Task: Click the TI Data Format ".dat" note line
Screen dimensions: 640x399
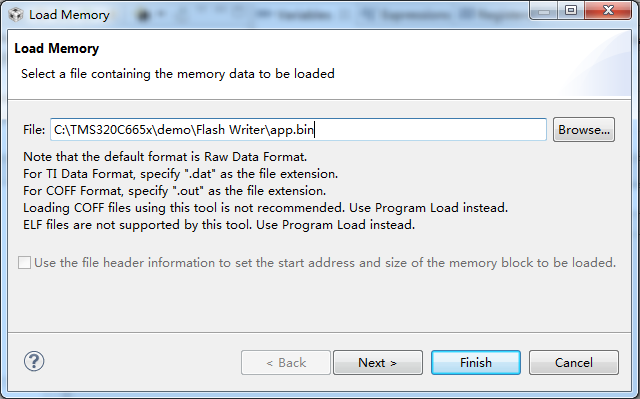Action: coord(181,174)
